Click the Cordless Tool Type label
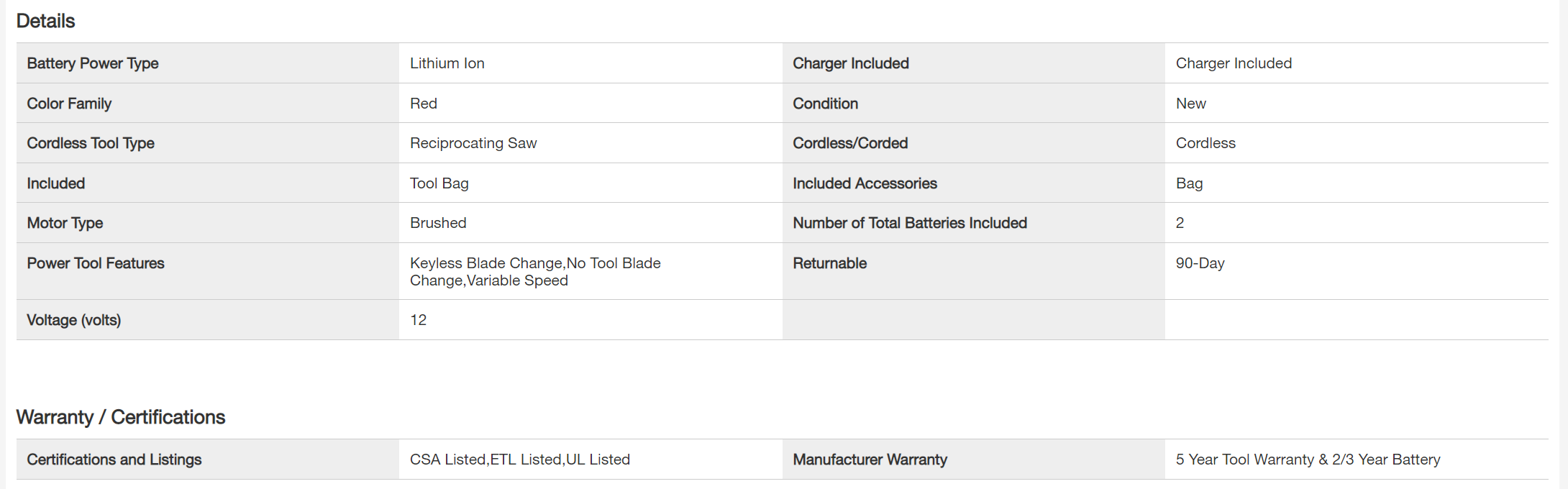 click(x=90, y=143)
